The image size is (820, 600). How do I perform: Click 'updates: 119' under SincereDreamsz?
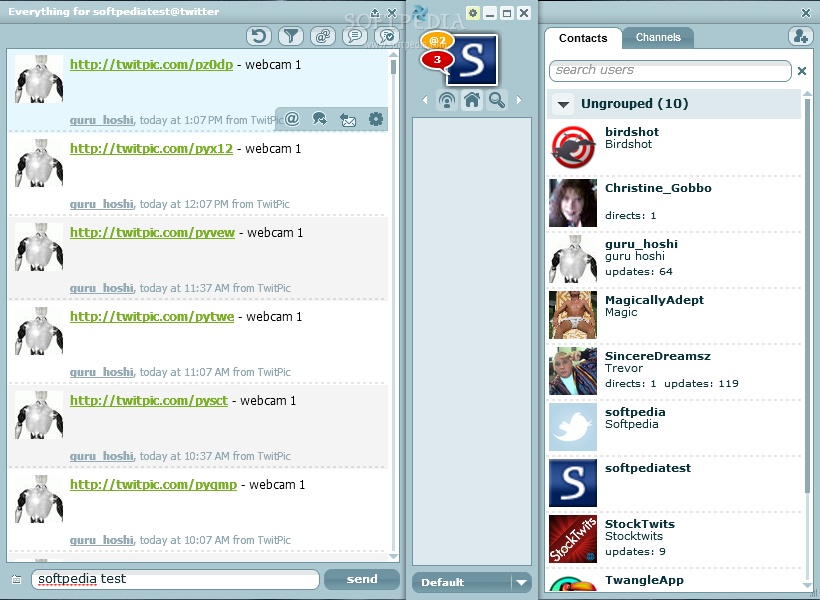(701, 383)
